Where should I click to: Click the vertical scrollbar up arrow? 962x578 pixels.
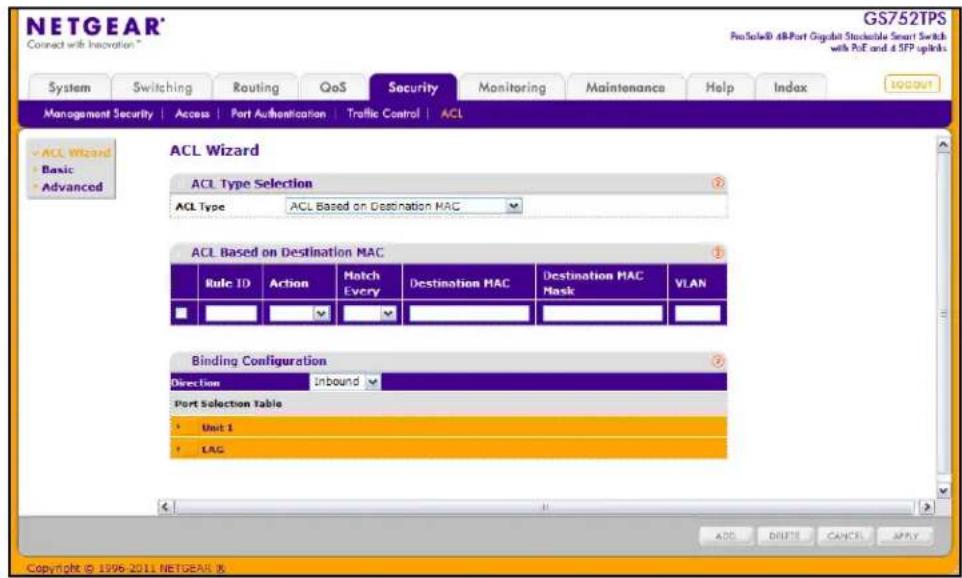click(944, 145)
